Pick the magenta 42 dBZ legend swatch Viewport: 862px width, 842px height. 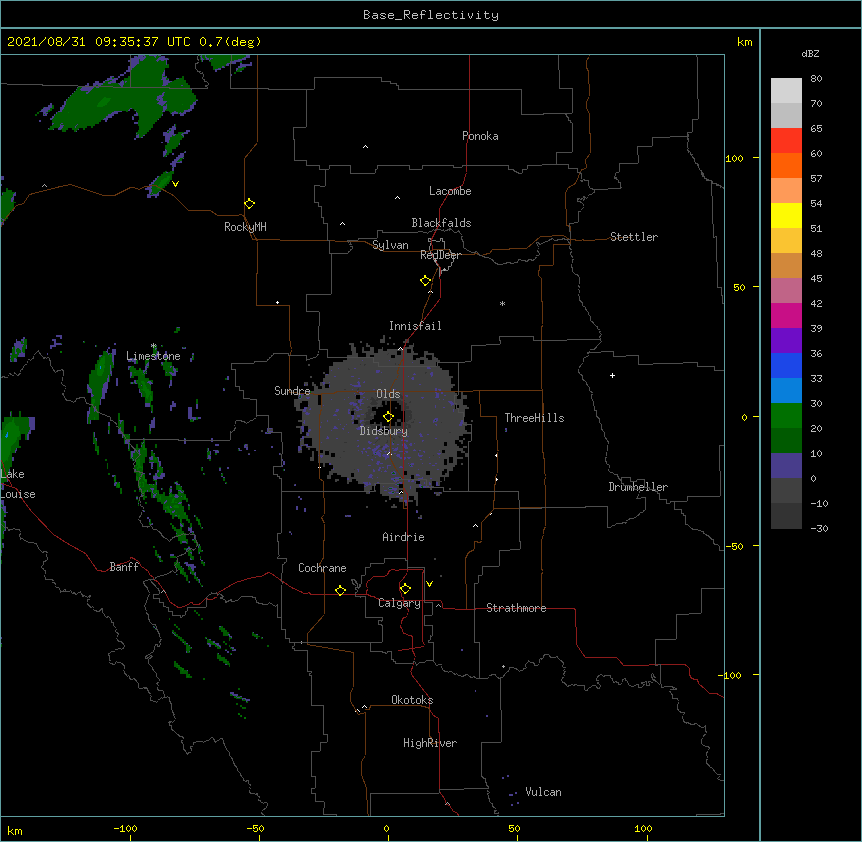click(786, 315)
